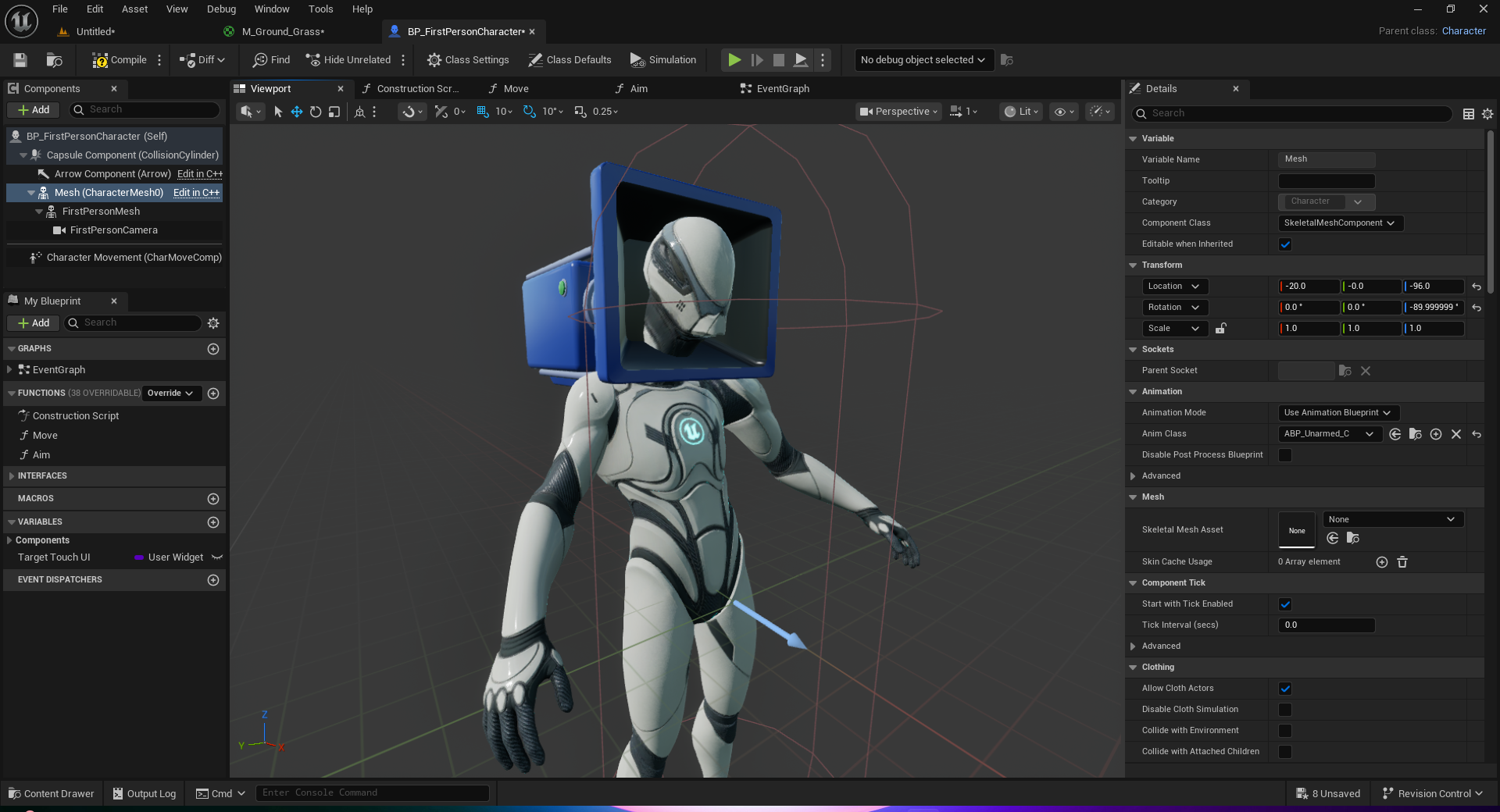The width and height of the screenshot is (1500, 812).
Task: Select the rotate gizmo tool
Action: (x=316, y=112)
